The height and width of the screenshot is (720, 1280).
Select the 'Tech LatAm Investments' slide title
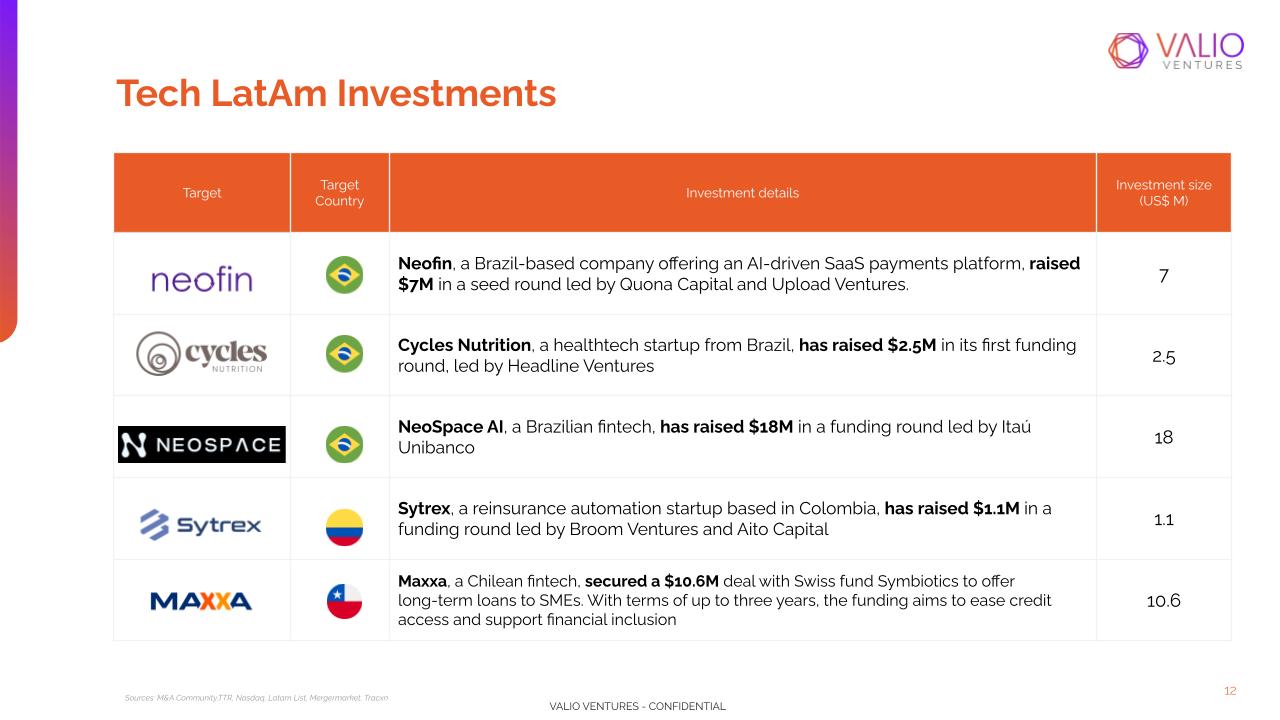(x=336, y=93)
